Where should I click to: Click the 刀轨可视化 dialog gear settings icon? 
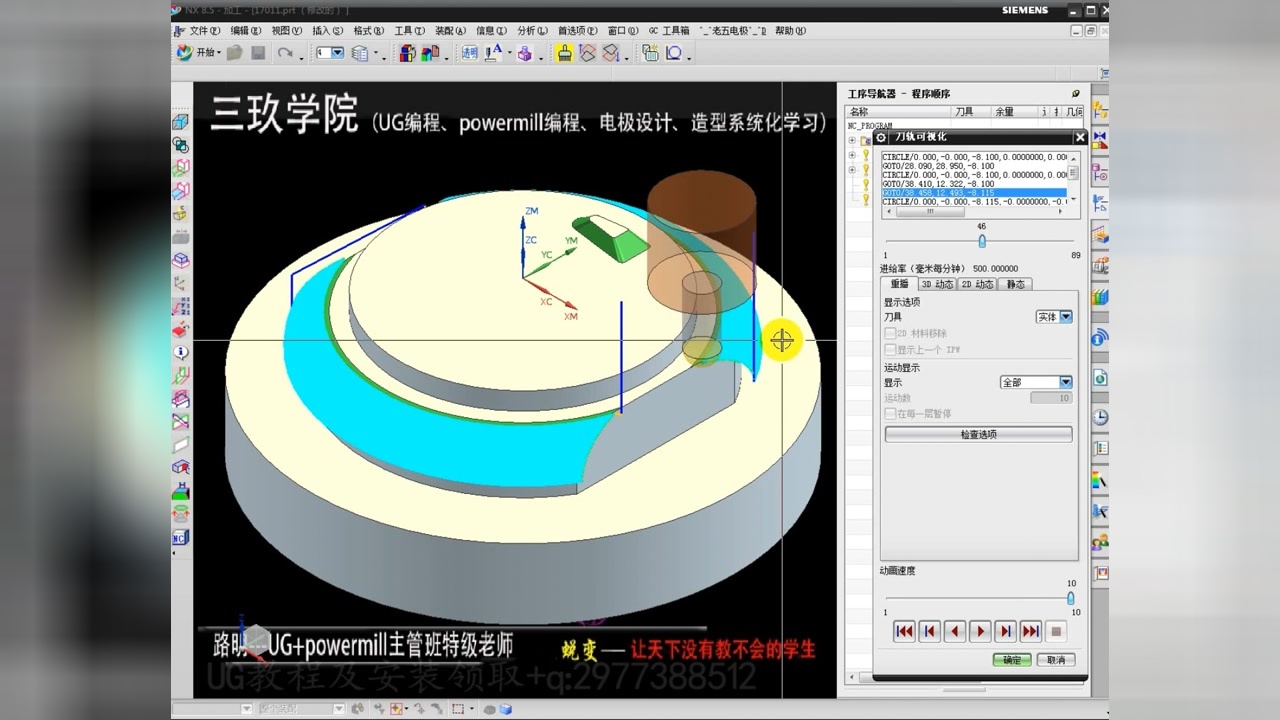(881, 137)
